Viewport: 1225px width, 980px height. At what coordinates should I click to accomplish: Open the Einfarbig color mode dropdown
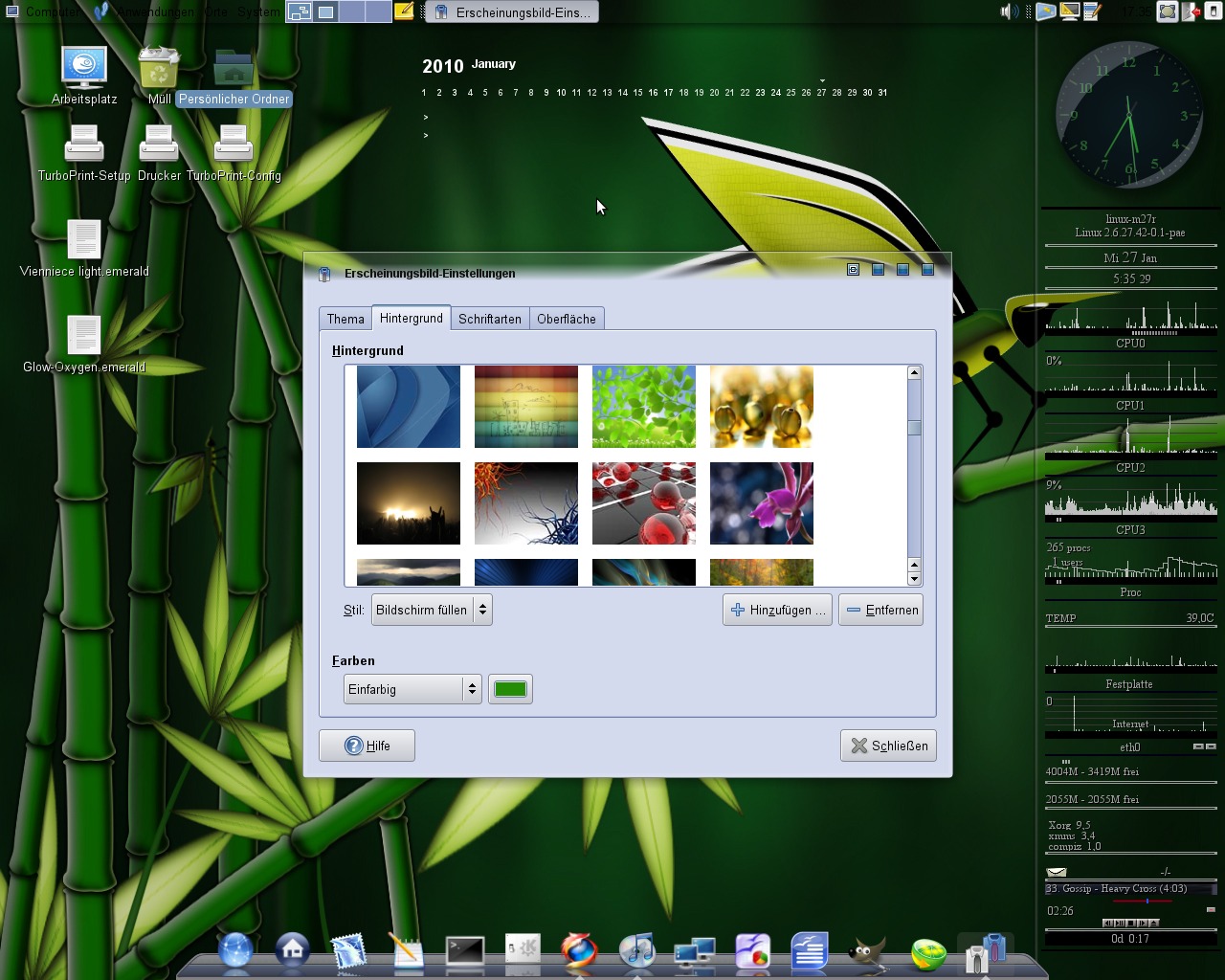(412, 689)
